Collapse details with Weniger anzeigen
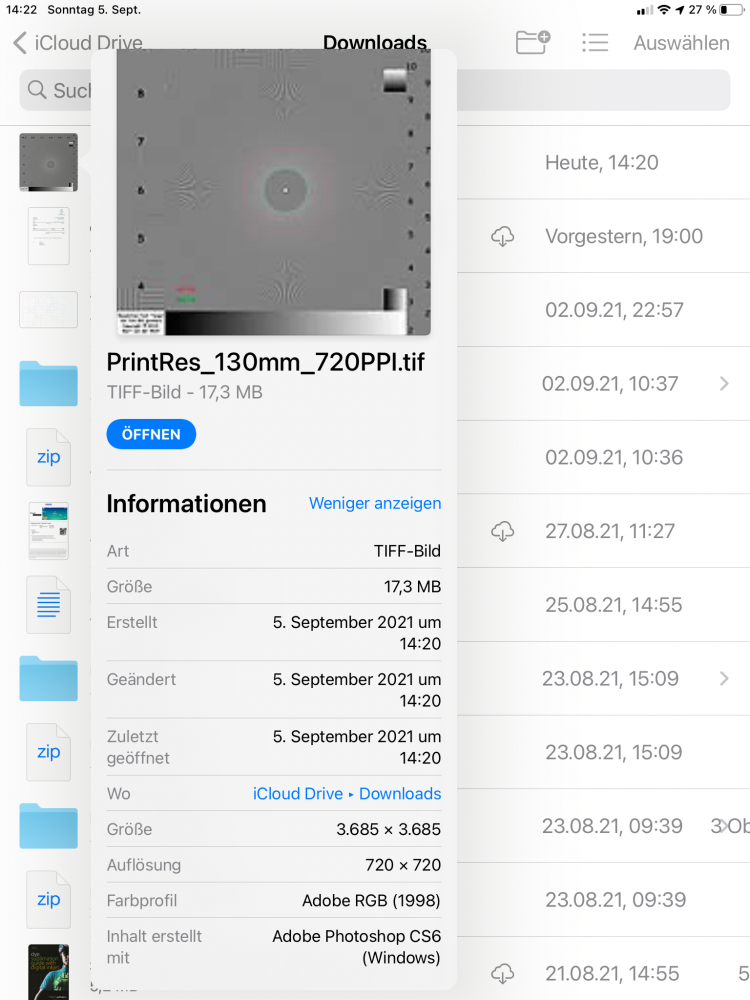The width and height of the screenshot is (750, 1000). pyautogui.click(x=375, y=503)
